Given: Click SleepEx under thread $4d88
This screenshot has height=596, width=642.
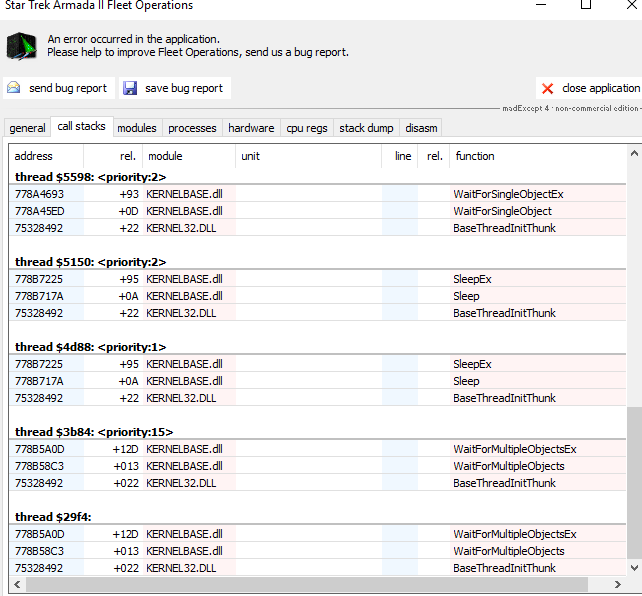Looking at the screenshot, I should (x=472, y=364).
